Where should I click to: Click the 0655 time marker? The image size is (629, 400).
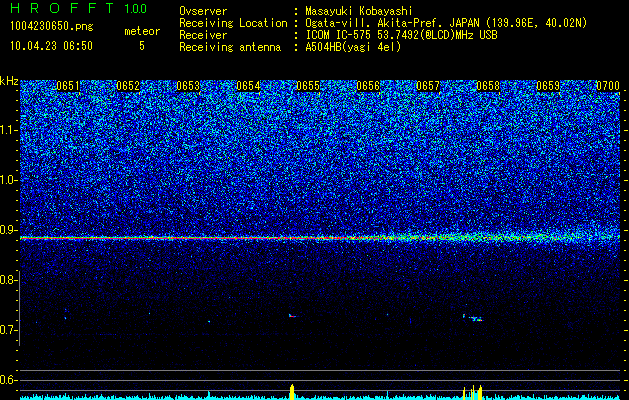click(x=308, y=86)
